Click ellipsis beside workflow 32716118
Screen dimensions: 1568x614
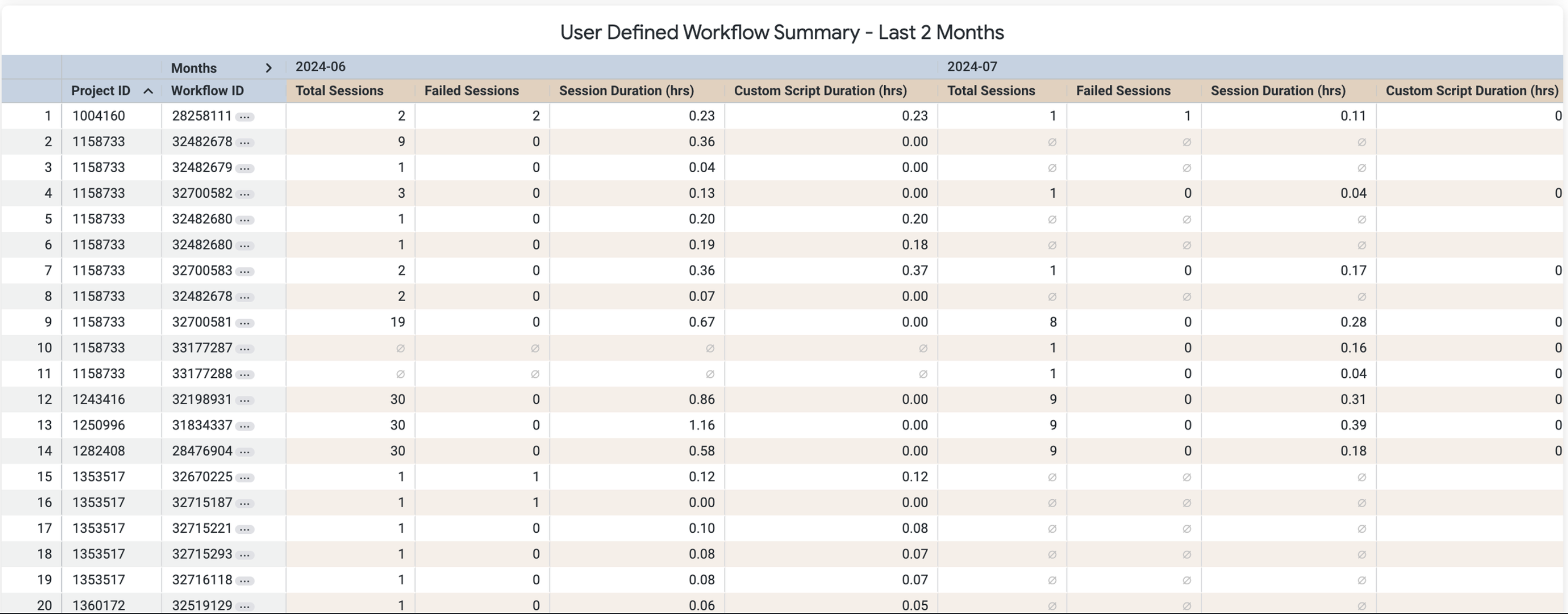tap(245, 580)
